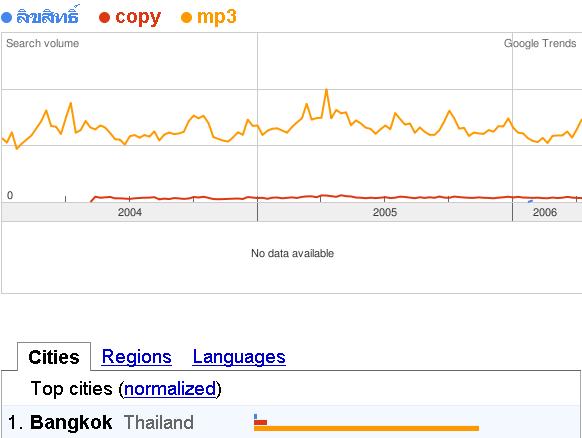Image resolution: width=582 pixels, height=438 pixels.
Task: Select the blue Thai search term label
Action: [48, 16]
